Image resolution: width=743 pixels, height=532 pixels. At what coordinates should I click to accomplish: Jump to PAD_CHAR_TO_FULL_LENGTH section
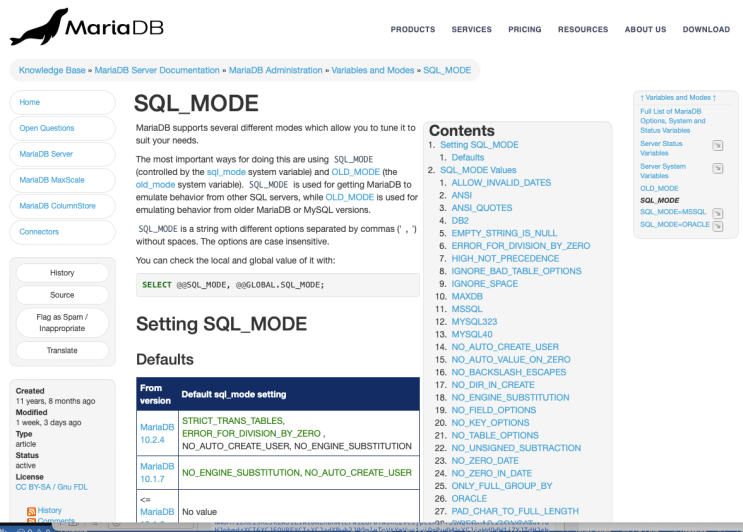tap(515, 511)
